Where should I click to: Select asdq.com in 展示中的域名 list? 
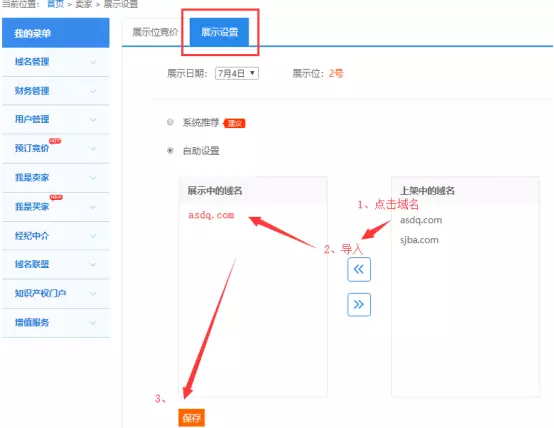(211, 215)
